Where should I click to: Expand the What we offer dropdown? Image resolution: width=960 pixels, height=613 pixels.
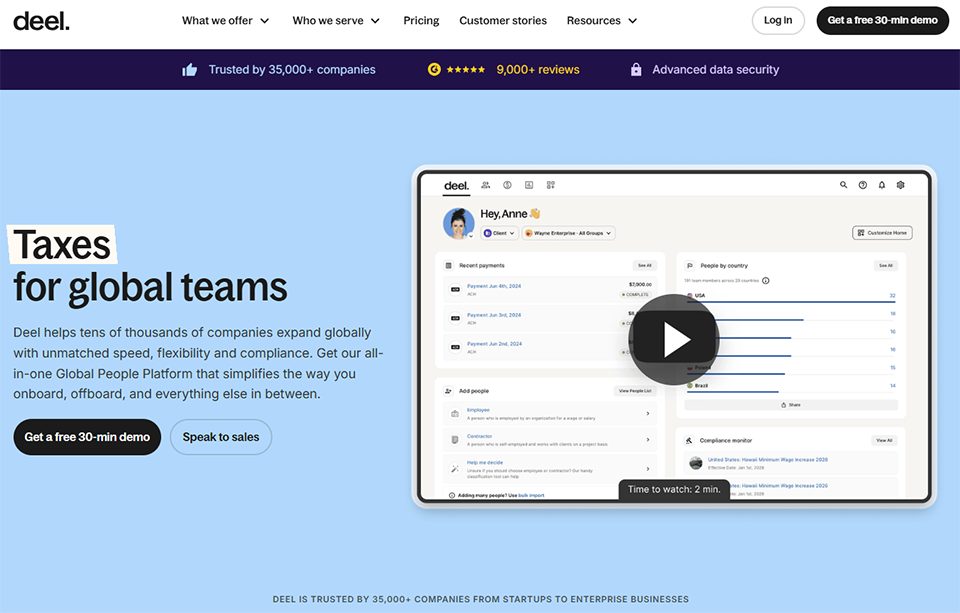[x=225, y=20]
